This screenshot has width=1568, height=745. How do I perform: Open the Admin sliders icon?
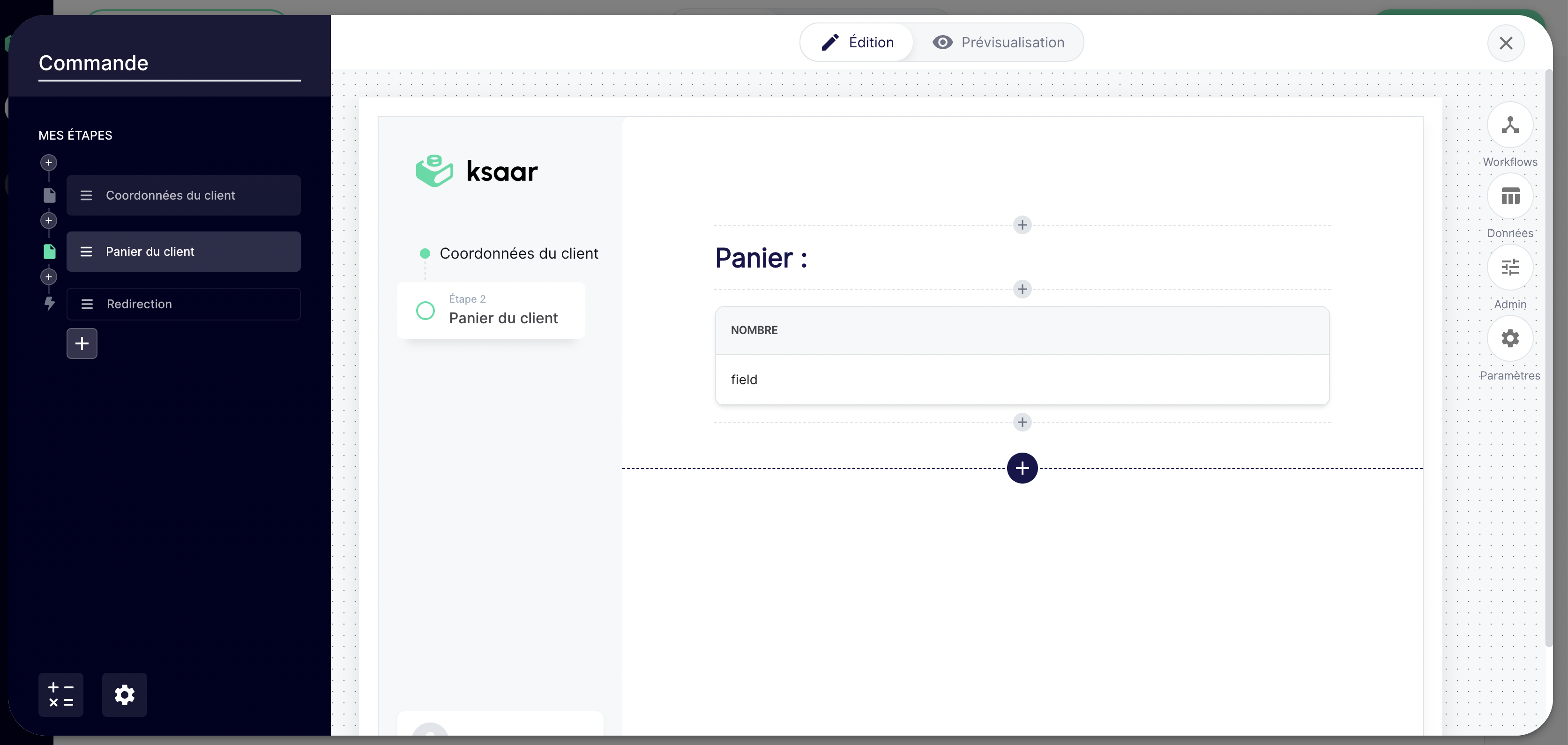[1509, 267]
